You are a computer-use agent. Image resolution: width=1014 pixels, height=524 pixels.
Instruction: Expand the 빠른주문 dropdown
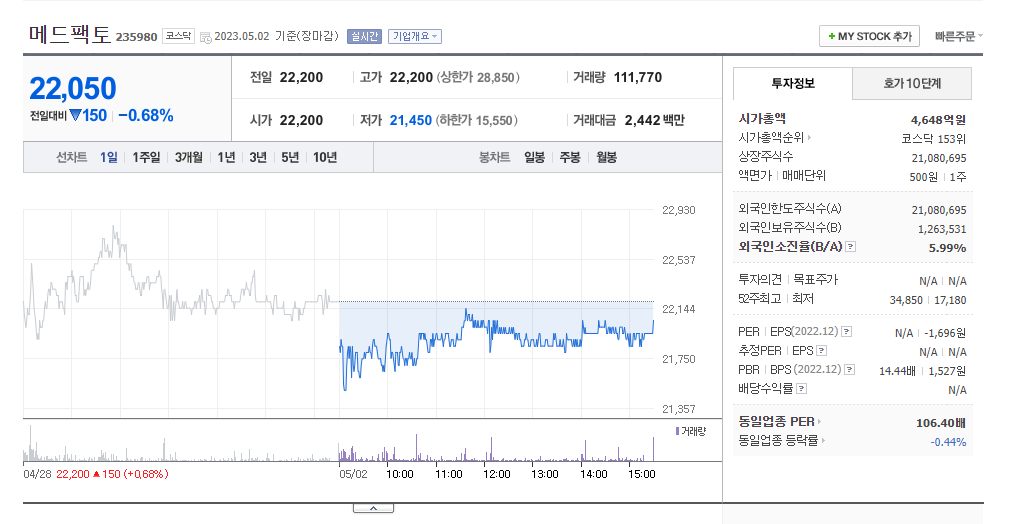click(958, 36)
